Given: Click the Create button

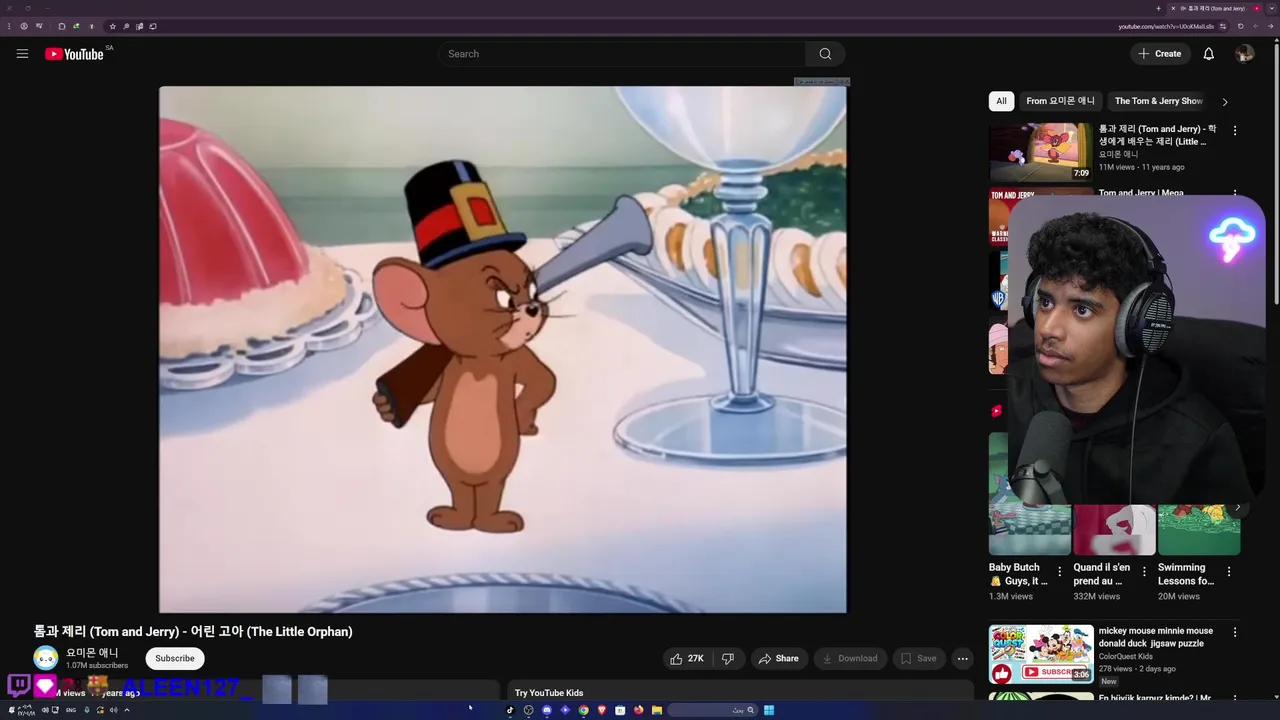Looking at the screenshot, I should (1160, 54).
